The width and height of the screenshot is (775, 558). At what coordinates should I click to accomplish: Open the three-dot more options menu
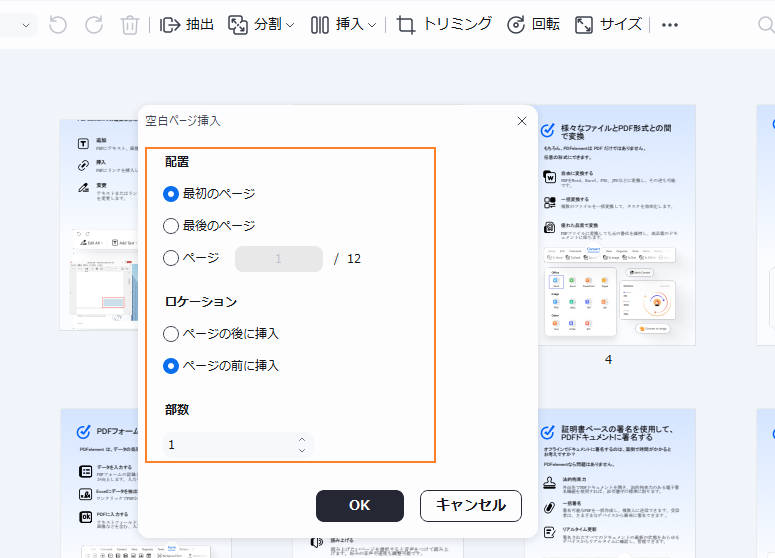670,25
